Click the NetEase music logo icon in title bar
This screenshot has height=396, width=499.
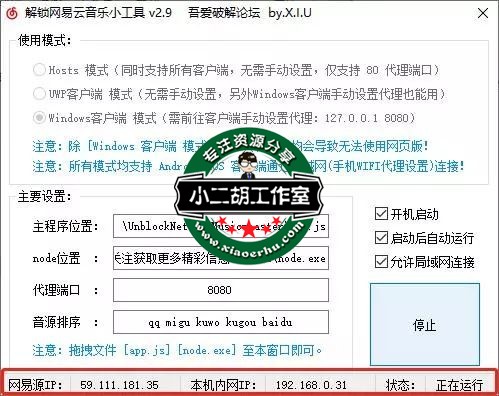point(12,13)
